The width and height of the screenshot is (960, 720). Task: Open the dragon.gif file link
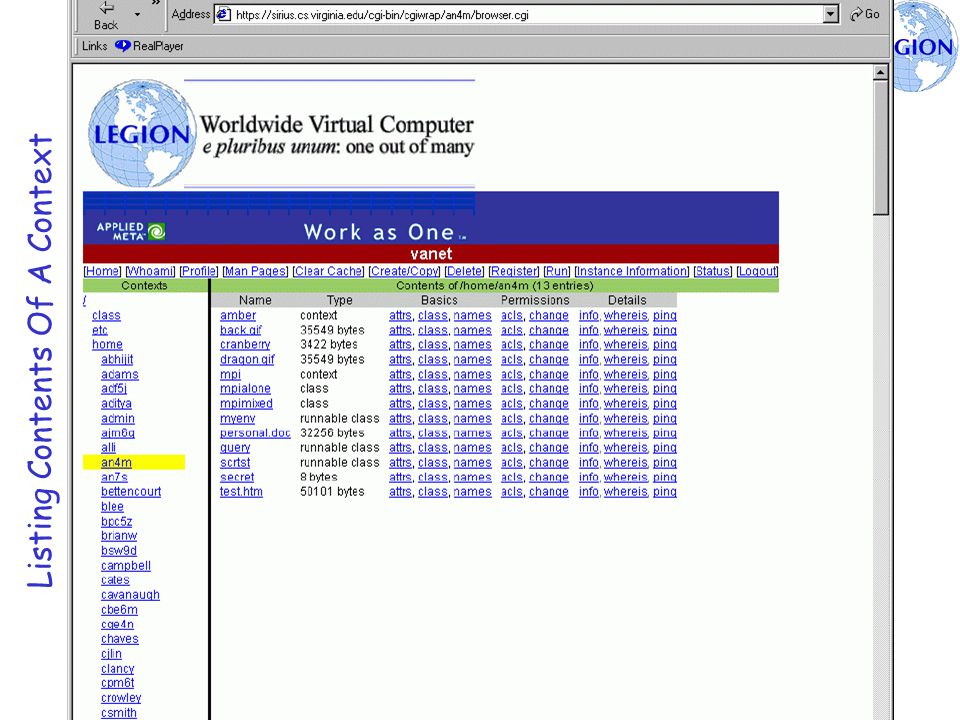(247, 359)
